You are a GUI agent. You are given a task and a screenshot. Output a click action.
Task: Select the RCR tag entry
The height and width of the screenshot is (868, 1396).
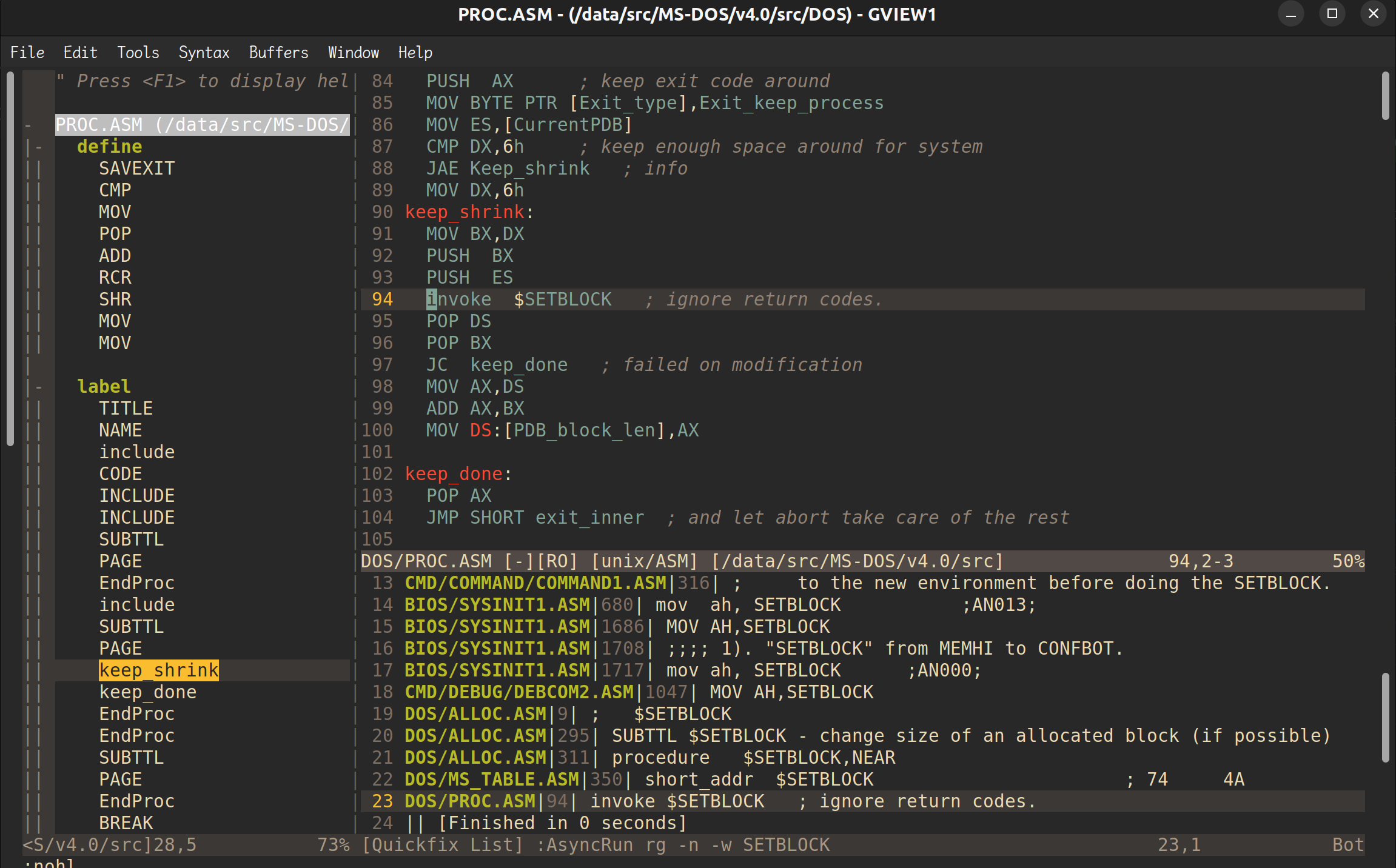point(115,278)
